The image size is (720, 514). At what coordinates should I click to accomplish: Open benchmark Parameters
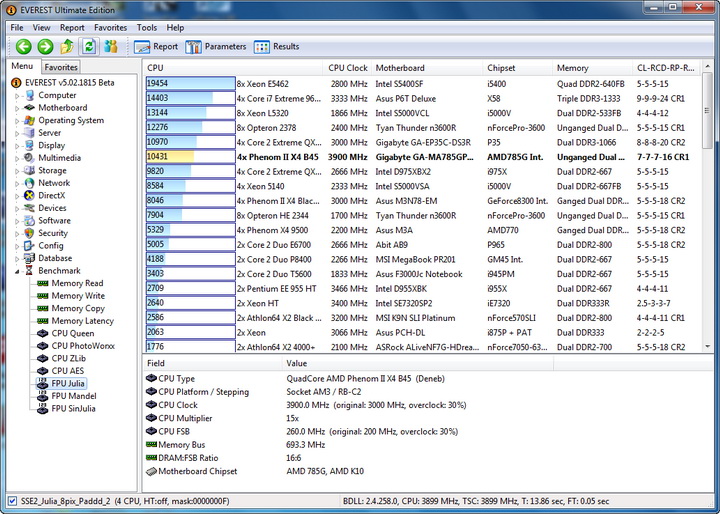(x=216, y=46)
